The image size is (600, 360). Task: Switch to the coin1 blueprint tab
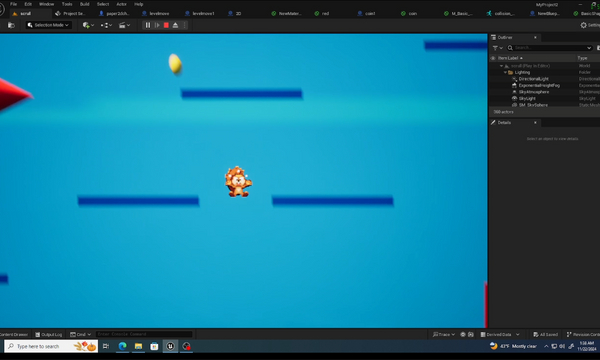pyautogui.click(x=367, y=13)
